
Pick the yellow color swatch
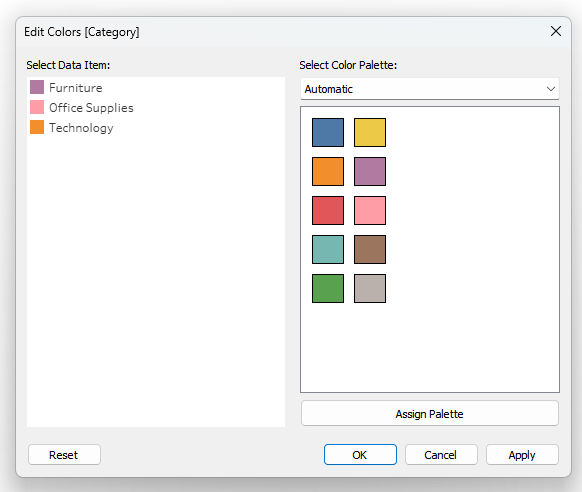tap(370, 132)
